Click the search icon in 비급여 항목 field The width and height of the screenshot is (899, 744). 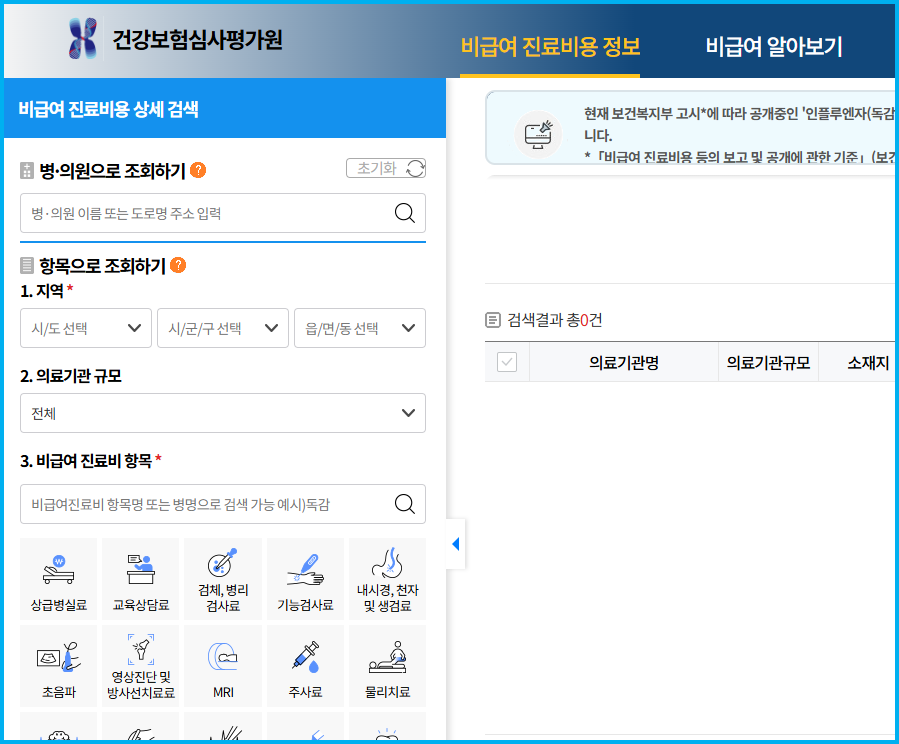click(x=405, y=504)
